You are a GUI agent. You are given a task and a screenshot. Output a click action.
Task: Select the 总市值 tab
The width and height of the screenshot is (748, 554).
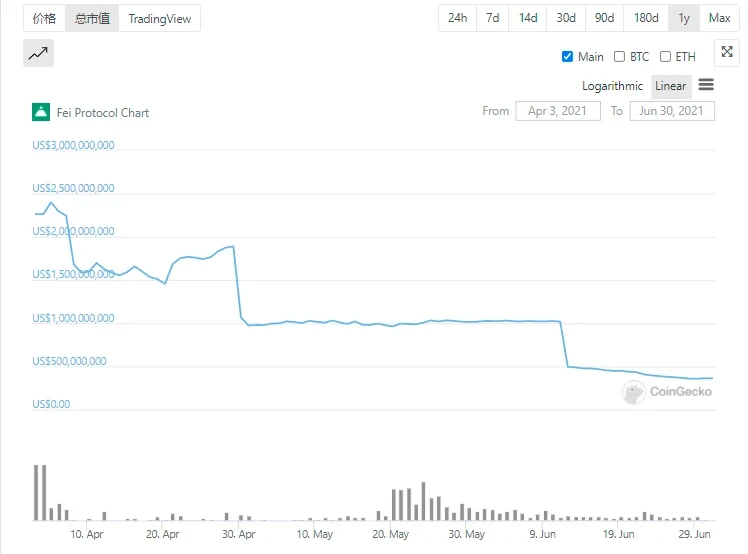coord(92,18)
